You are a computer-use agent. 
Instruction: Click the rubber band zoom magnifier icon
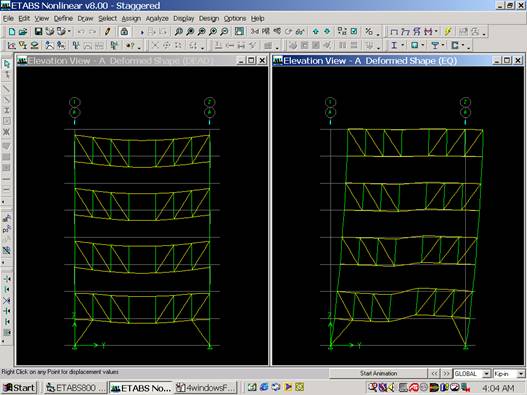coord(179,32)
